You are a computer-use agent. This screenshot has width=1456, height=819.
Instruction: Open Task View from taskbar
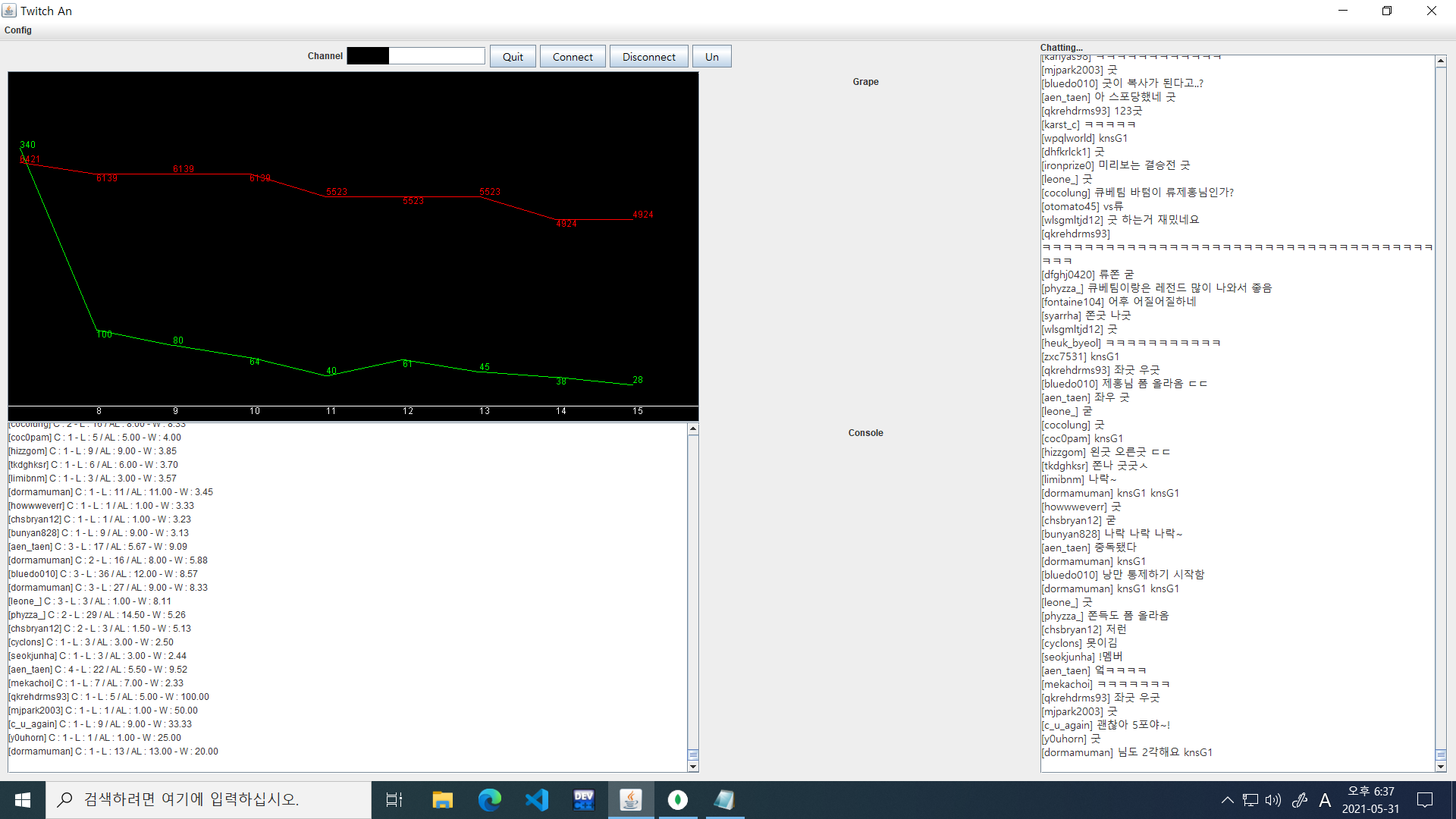(x=394, y=800)
